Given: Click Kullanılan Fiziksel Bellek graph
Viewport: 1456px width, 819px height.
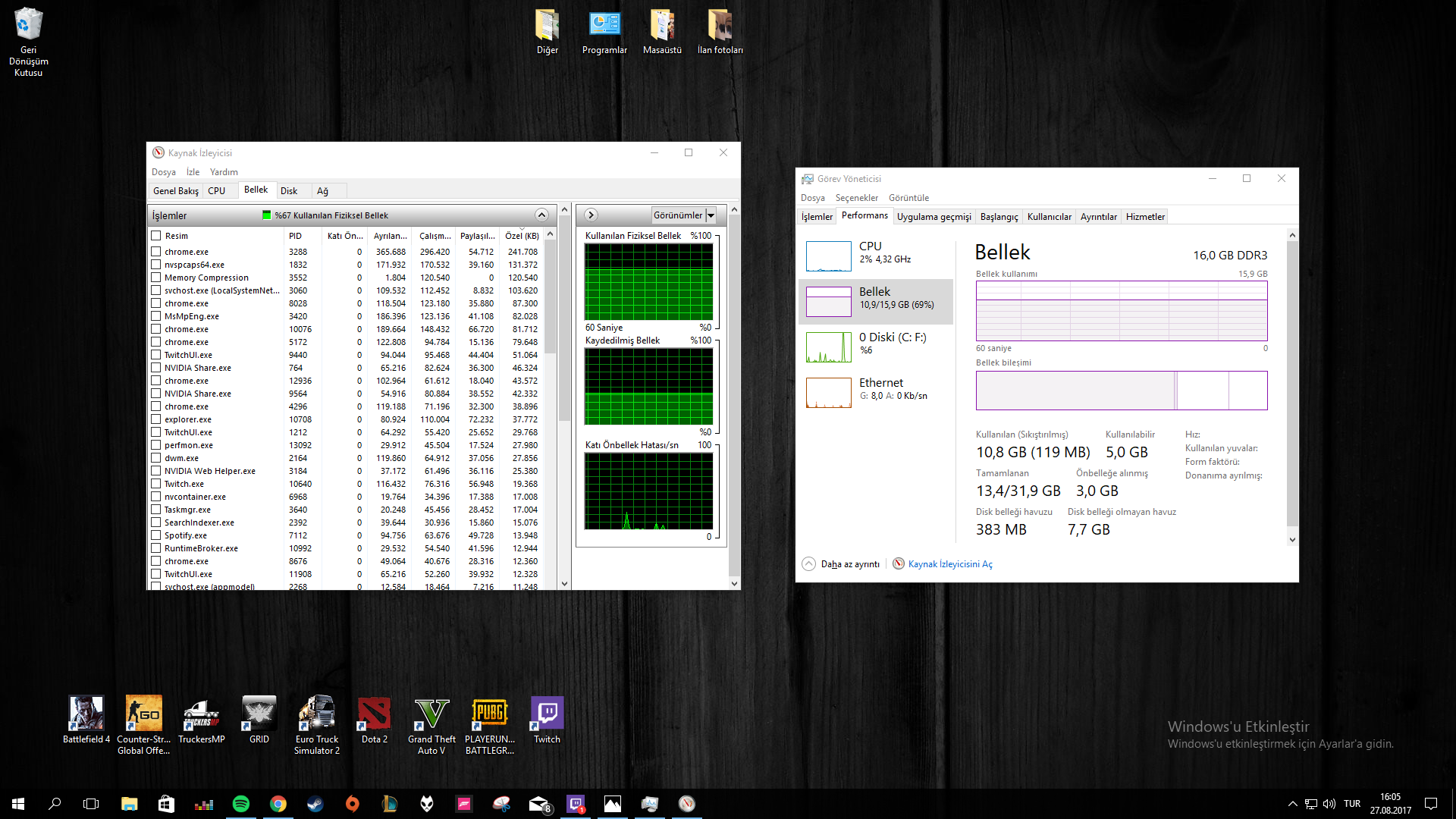Looking at the screenshot, I should click(x=648, y=281).
